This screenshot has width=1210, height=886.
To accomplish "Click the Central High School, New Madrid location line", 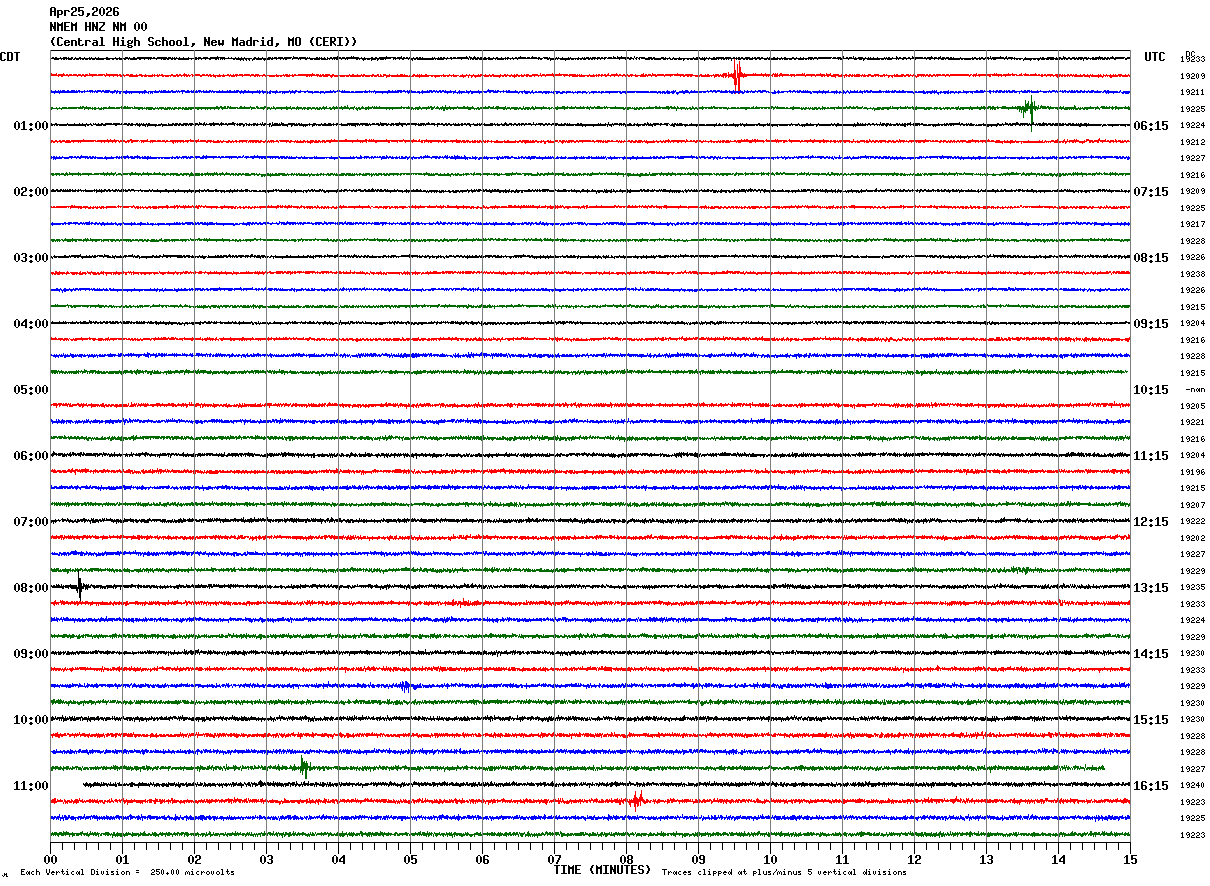I will (203, 42).
